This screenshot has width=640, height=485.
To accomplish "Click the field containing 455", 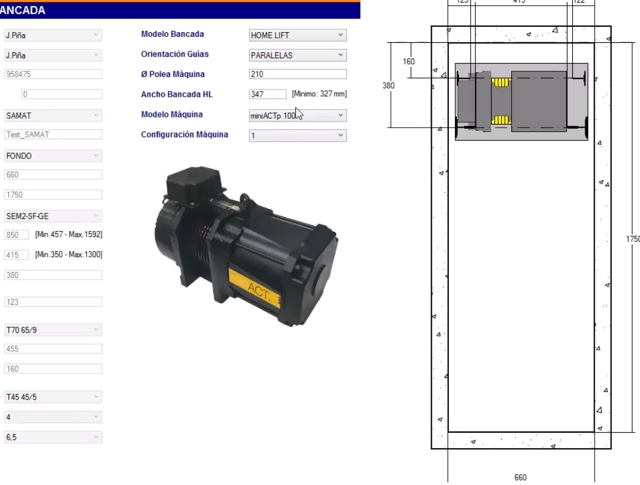I will (53, 349).
